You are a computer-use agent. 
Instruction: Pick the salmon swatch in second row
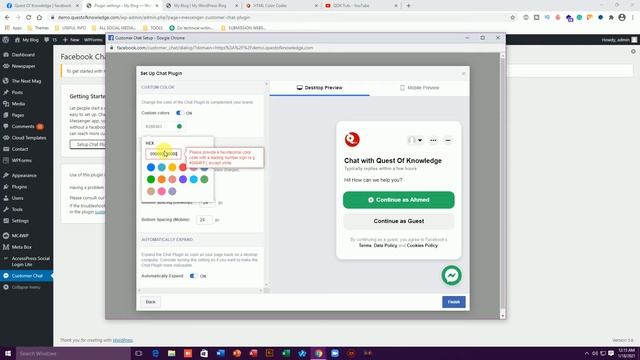172,179
